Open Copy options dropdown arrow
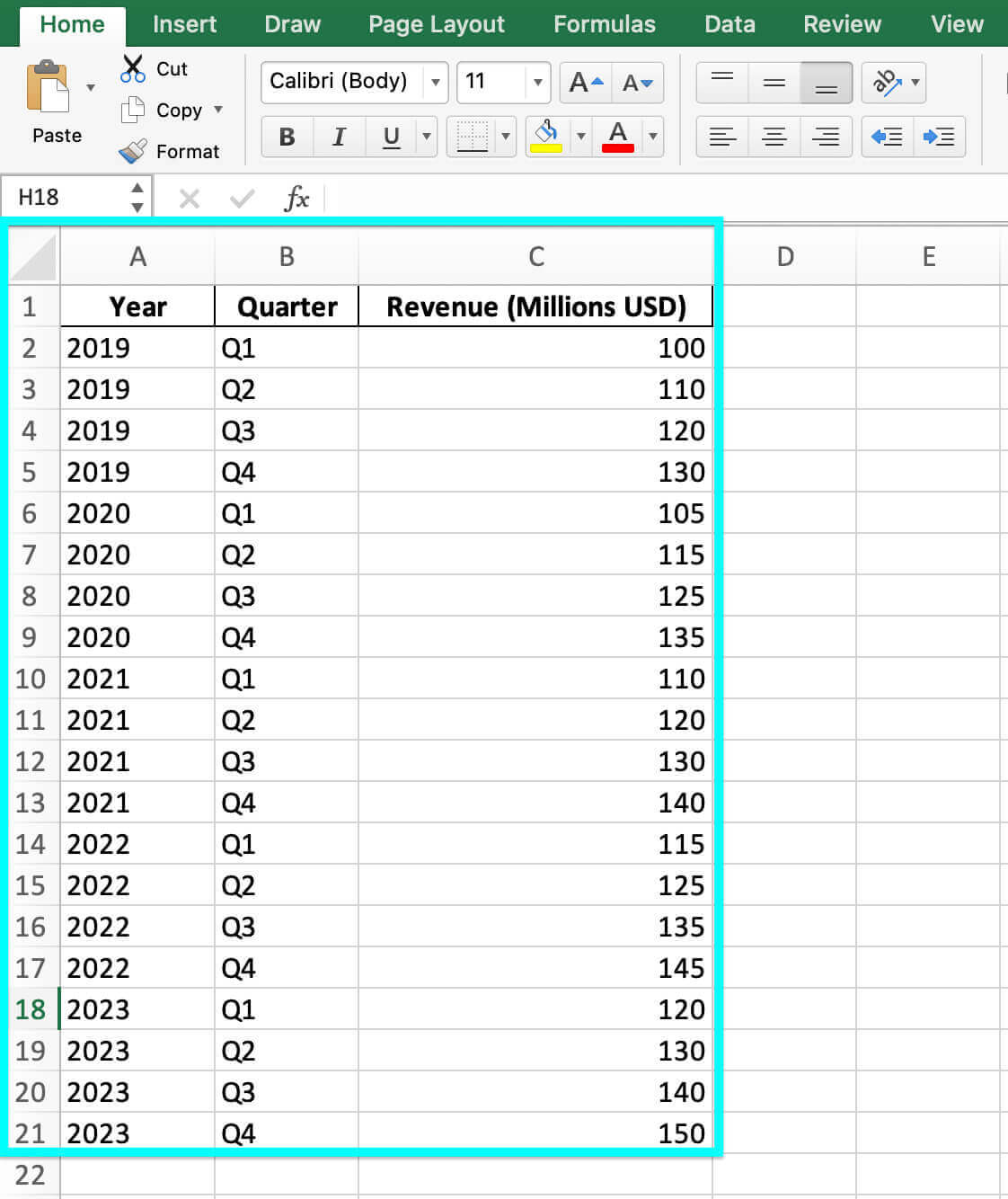Screen dimensions: 1008x1199 point(218,110)
